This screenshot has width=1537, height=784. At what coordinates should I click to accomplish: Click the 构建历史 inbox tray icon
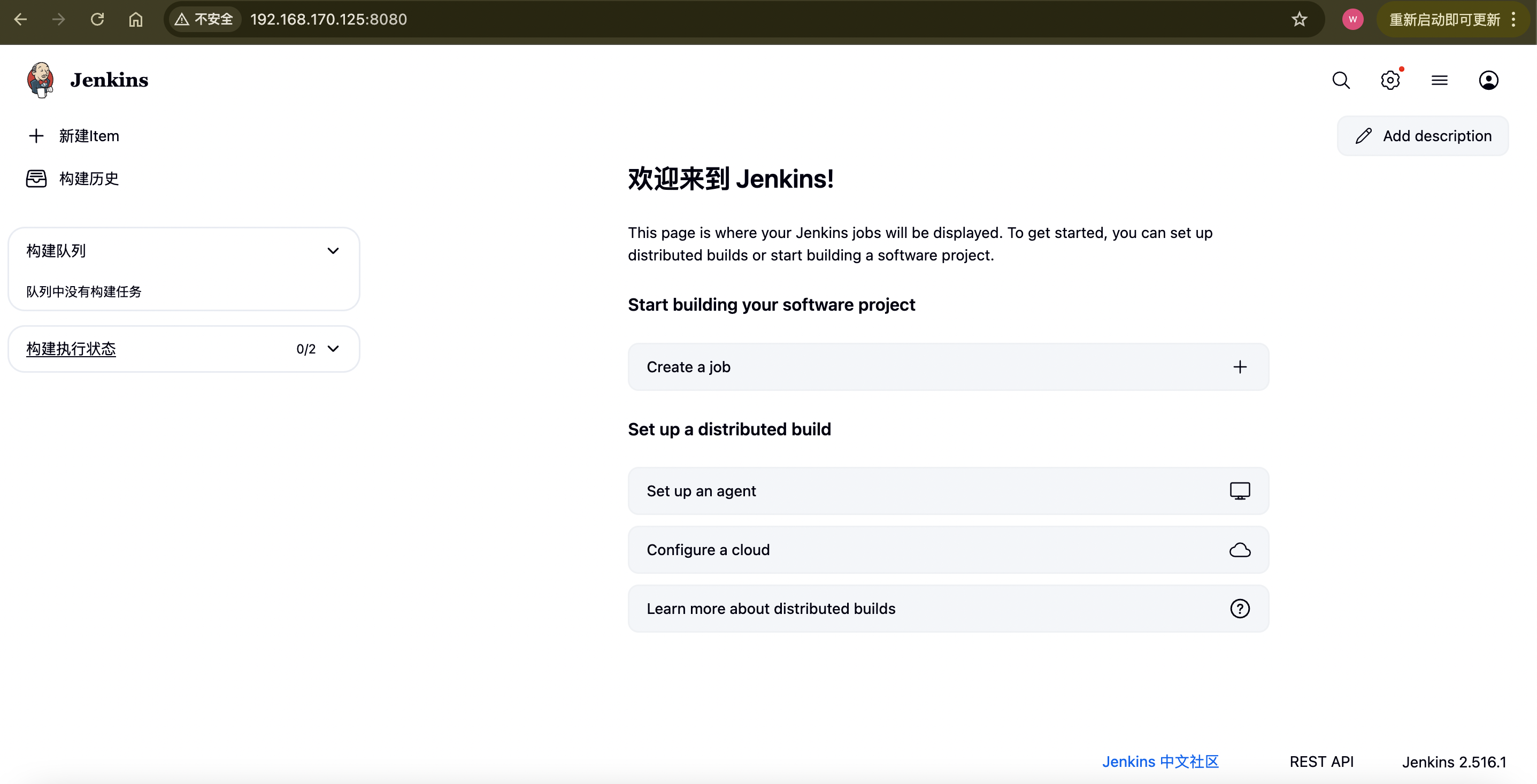[x=36, y=179]
